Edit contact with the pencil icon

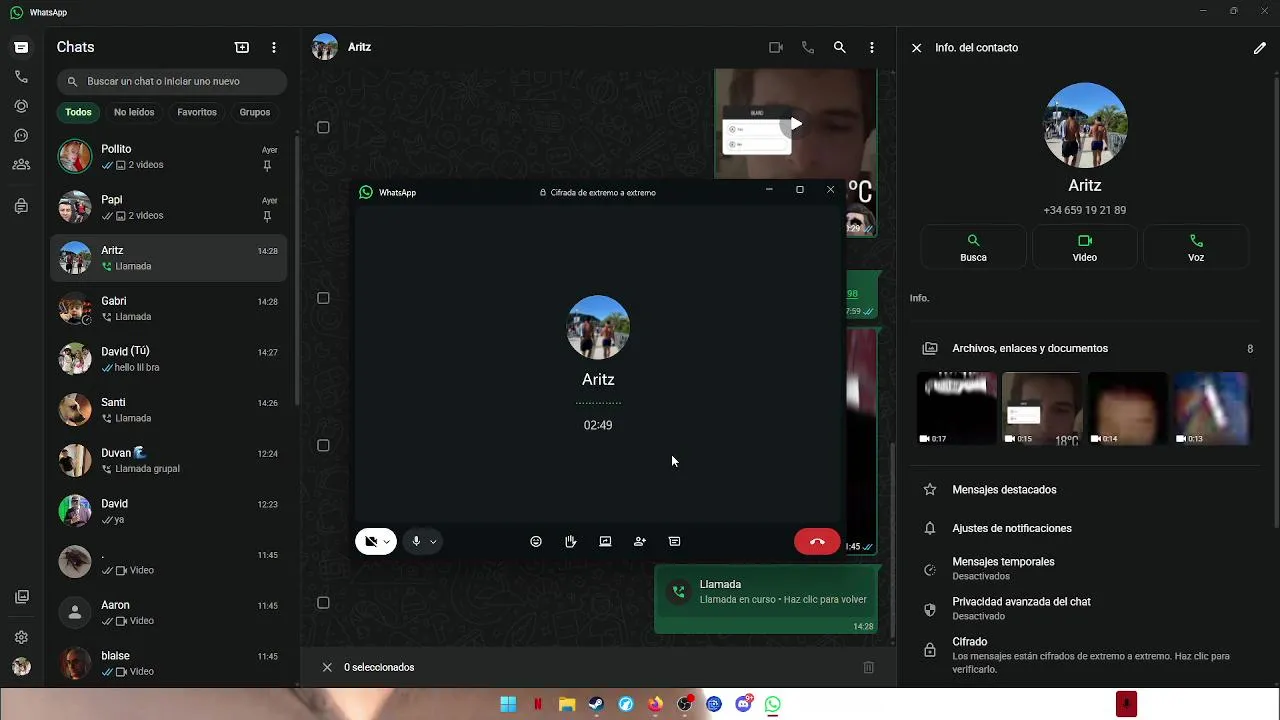tap(1260, 47)
